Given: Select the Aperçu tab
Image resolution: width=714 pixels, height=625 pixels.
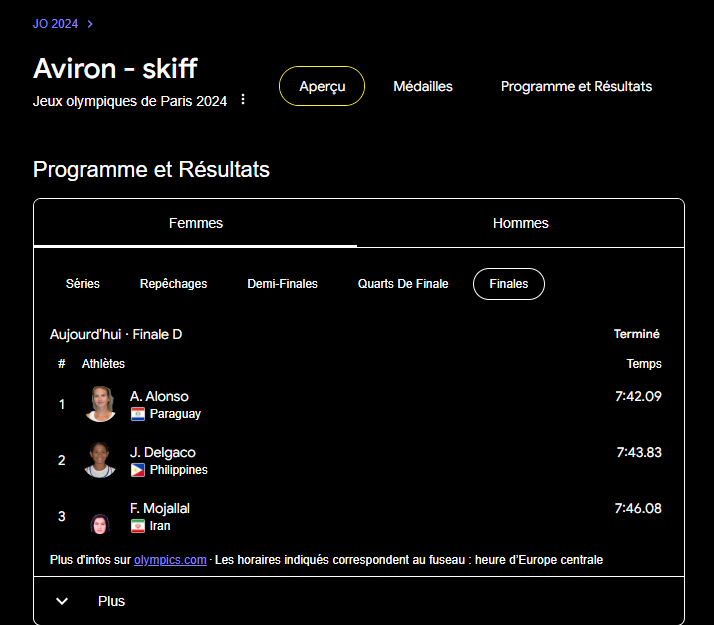Looking at the screenshot, I should click(322, 87).
